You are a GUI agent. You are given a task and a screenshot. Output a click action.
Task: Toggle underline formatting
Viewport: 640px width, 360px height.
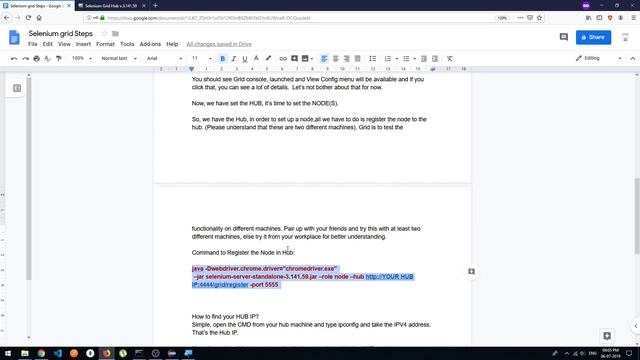pos(244,59)
